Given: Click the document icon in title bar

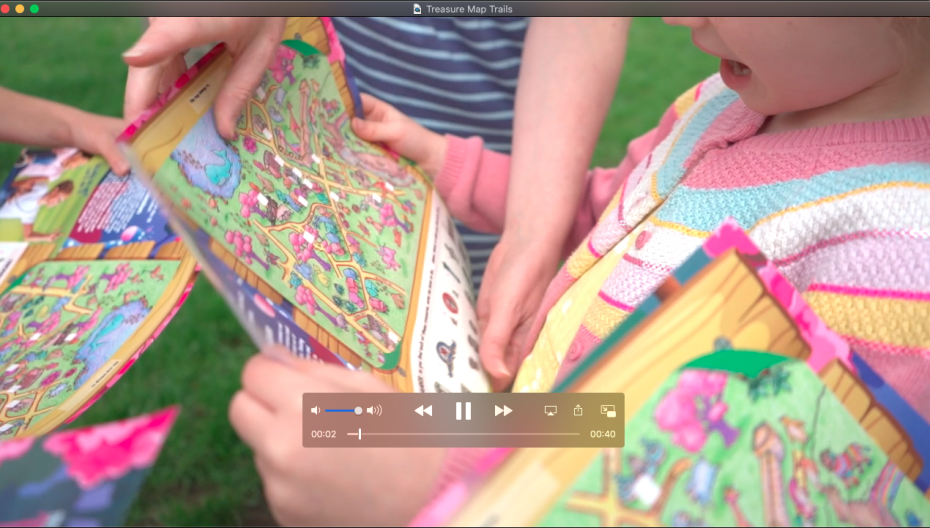Looking at the screenshot, I should [x=417, y=8].
